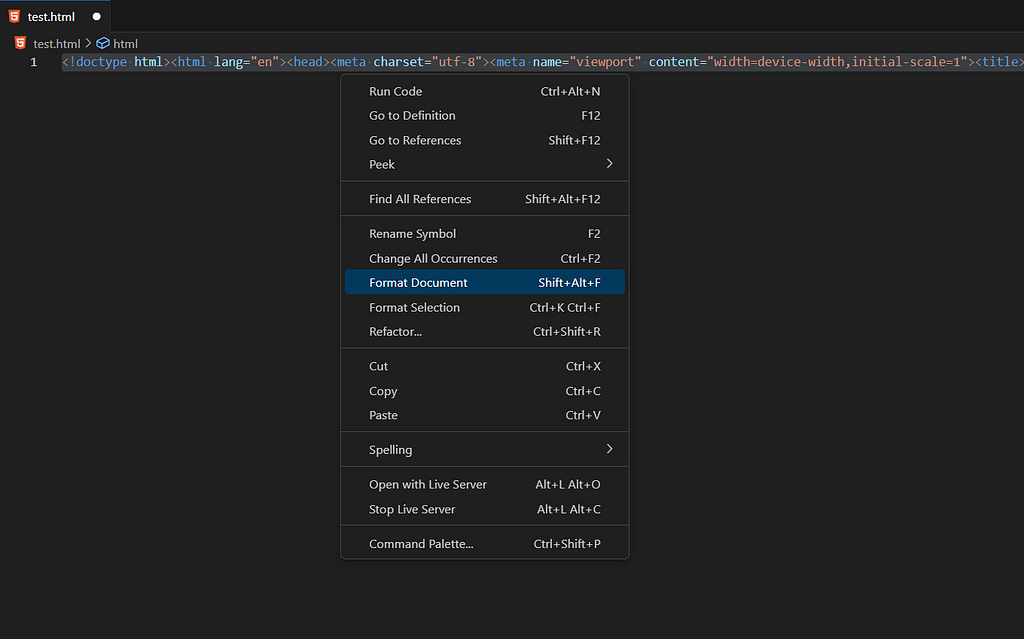1024x639 pixels.
Task: Click line number 1 in the gutter
Action: pyautogui.click(x=34, y=62)
